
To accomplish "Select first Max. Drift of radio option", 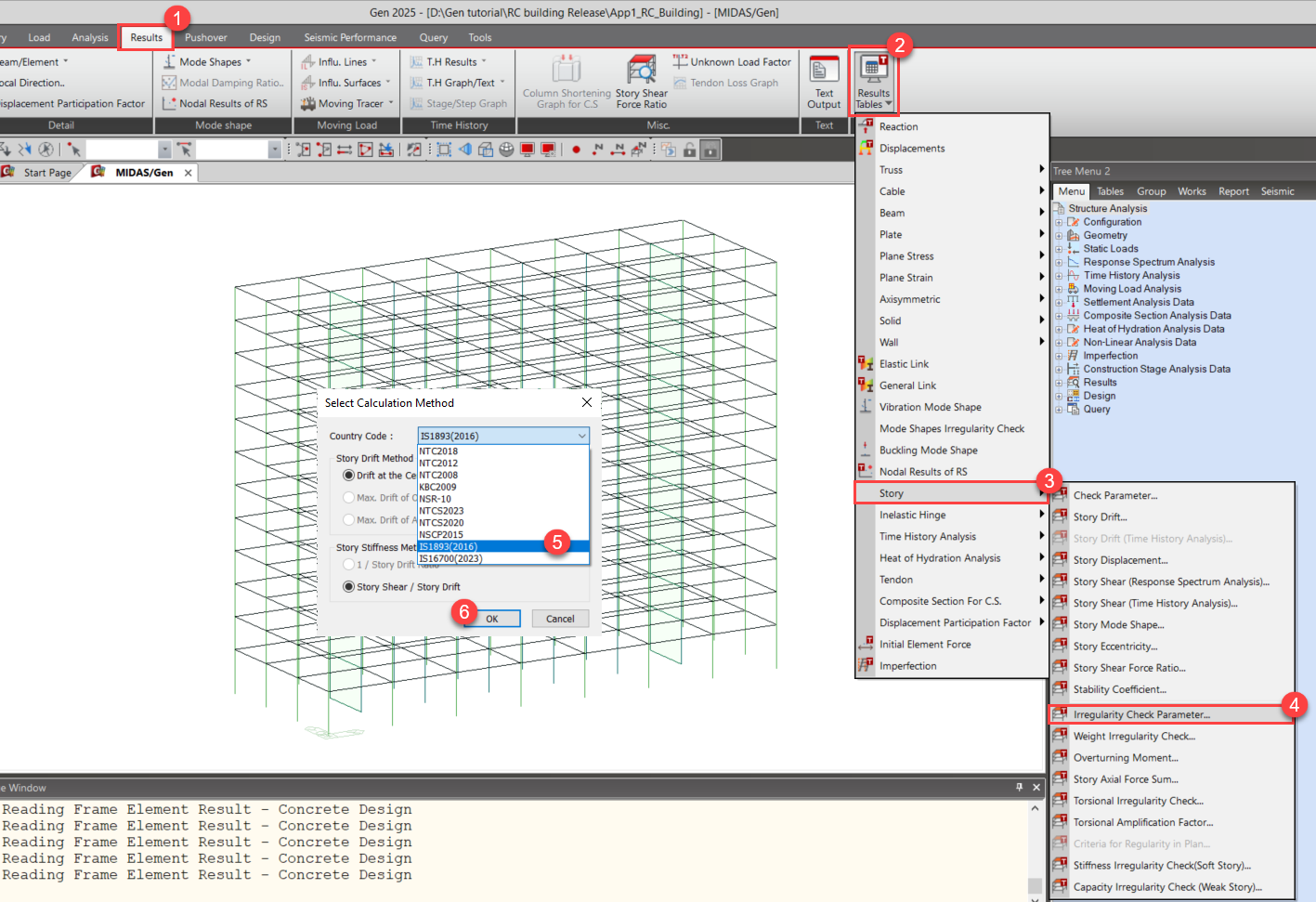I will [349, 497].
